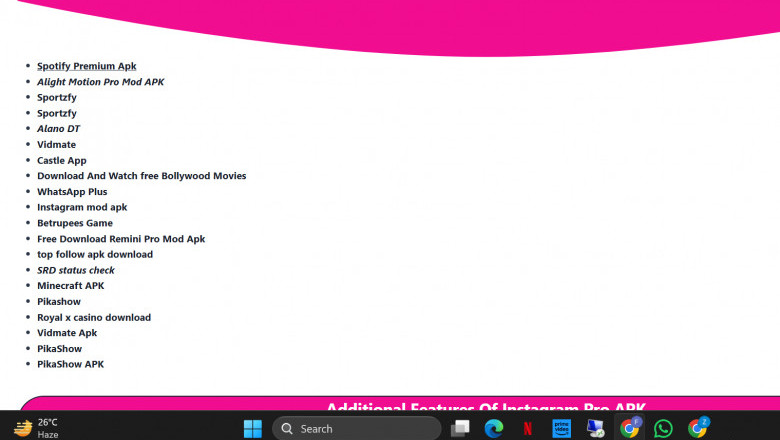Image resolution: width=780 pixels, height=440 pixels.
Task: Open the weather widget showing 26°C Haze
Action: click(x=36, y=428)
